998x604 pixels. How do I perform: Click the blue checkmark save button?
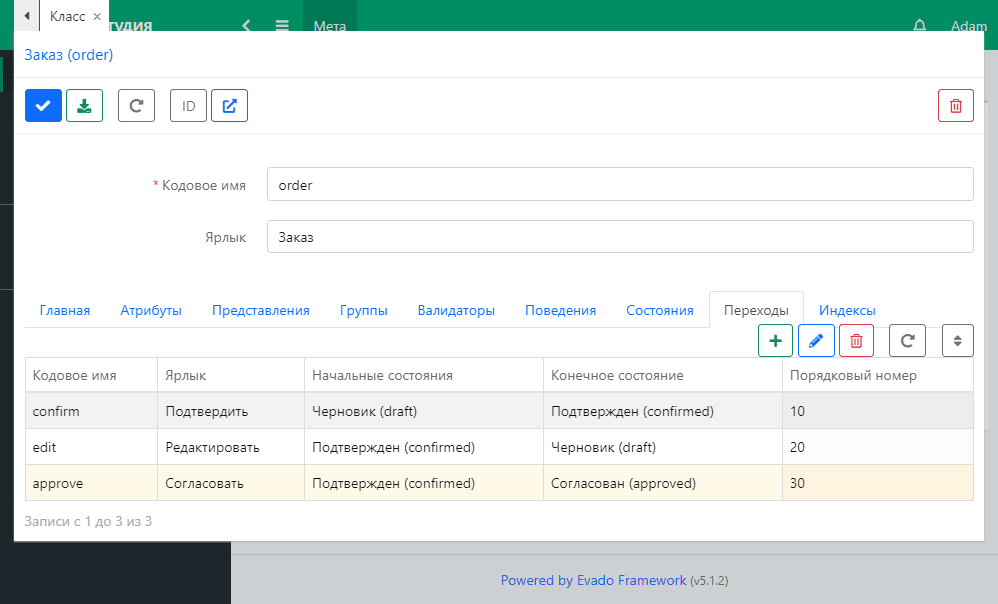(43, 106)
